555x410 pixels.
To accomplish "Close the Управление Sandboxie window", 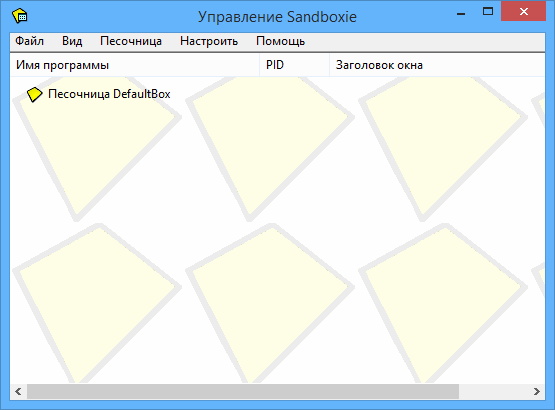I will tap(523, 12).
